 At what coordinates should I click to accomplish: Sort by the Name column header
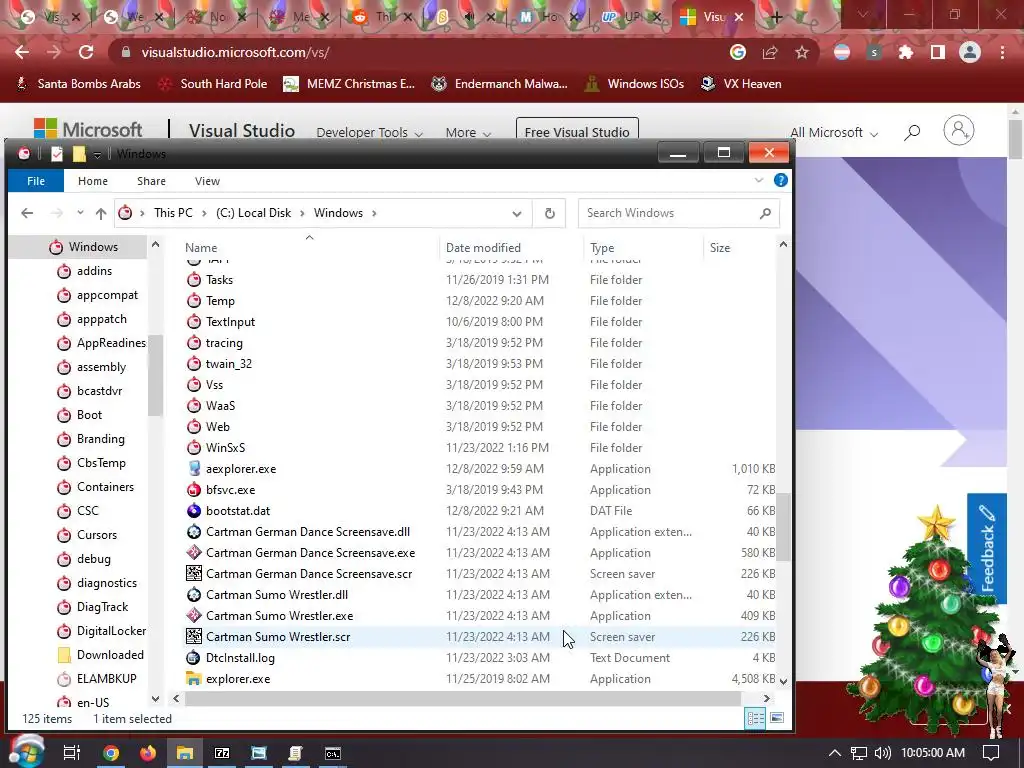tap(201, 248)
